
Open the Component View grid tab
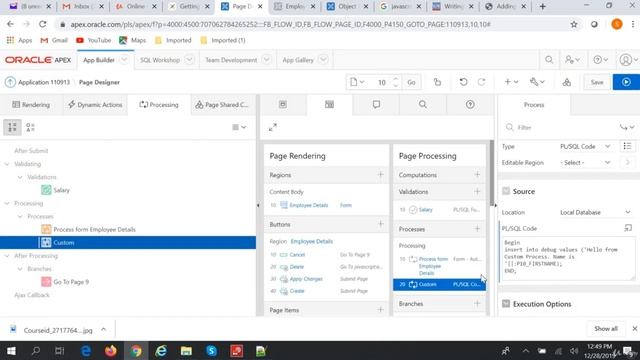pos(329,104)
